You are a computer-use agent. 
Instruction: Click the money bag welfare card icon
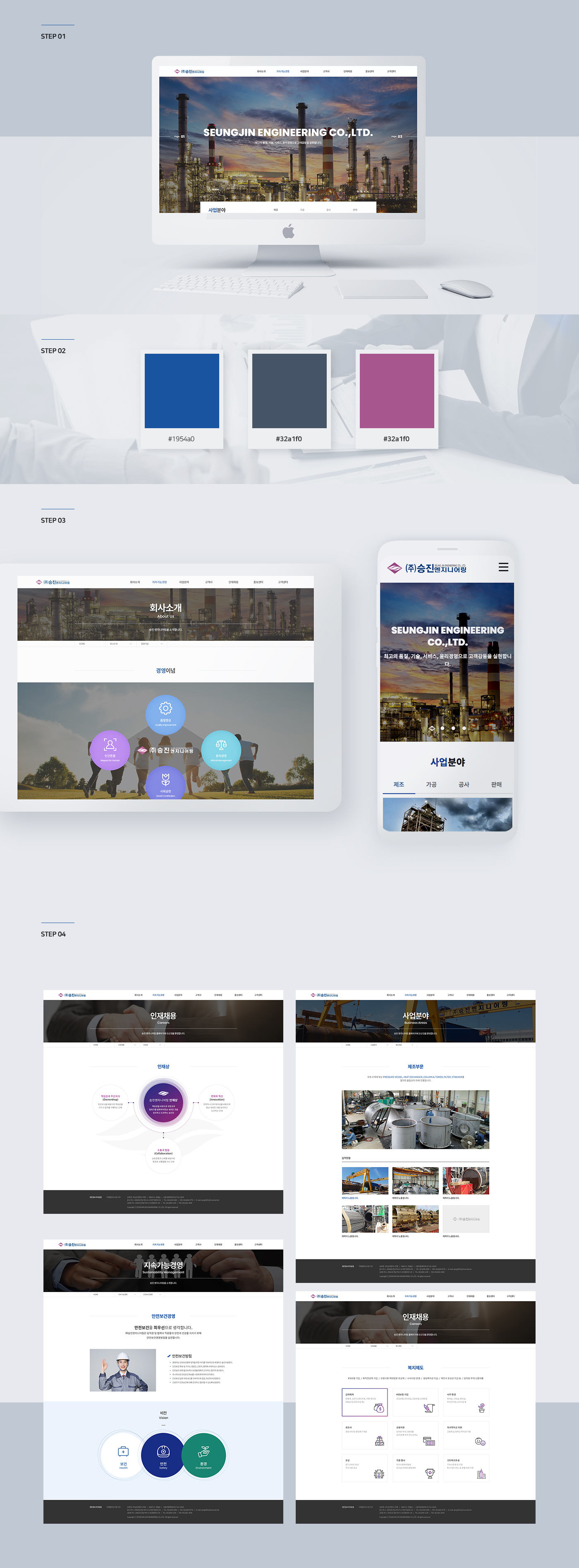379,1408
